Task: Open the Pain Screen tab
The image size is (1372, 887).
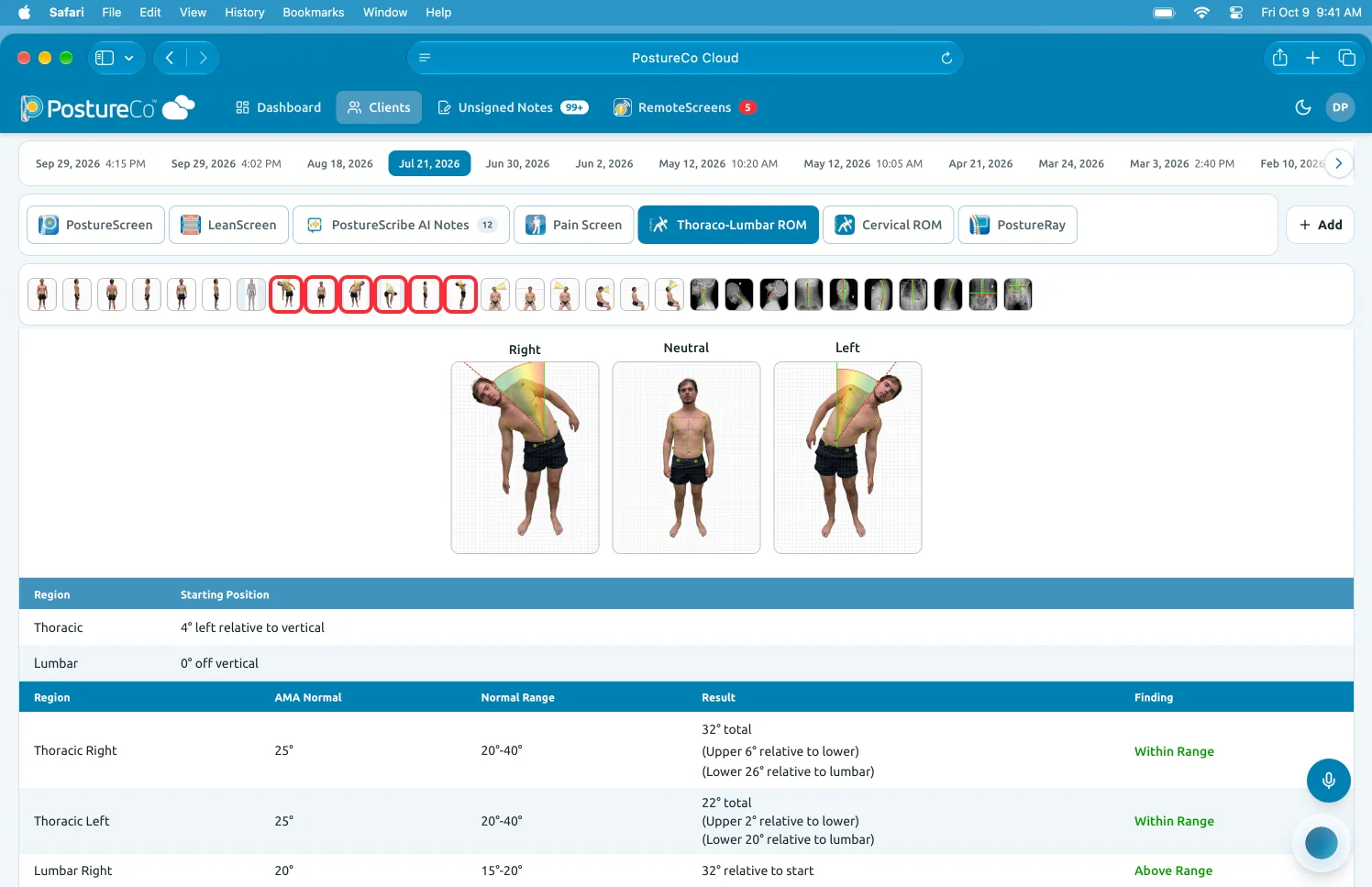Action: coord(574,225)
